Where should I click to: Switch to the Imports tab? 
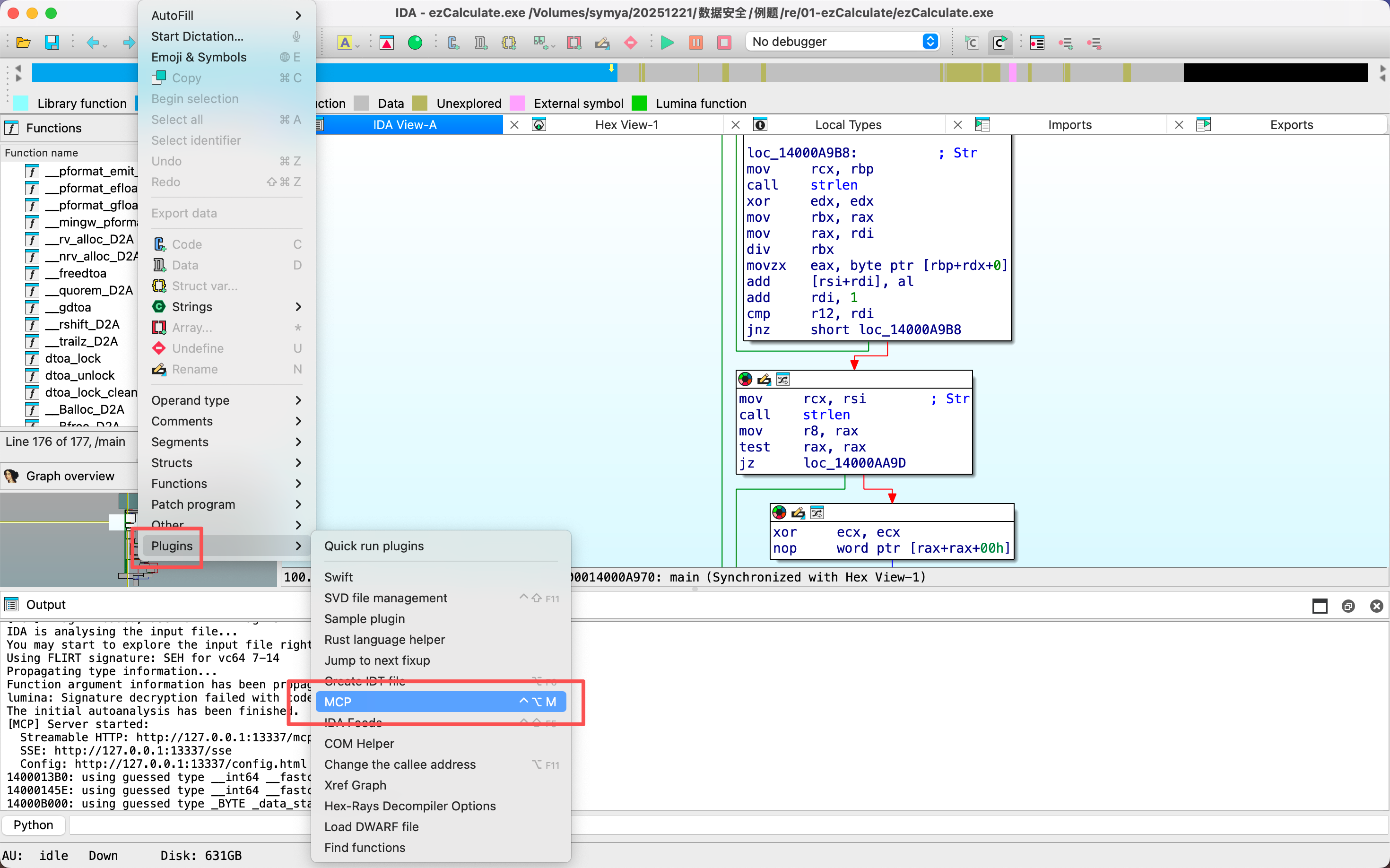(x=1069, y=125)
